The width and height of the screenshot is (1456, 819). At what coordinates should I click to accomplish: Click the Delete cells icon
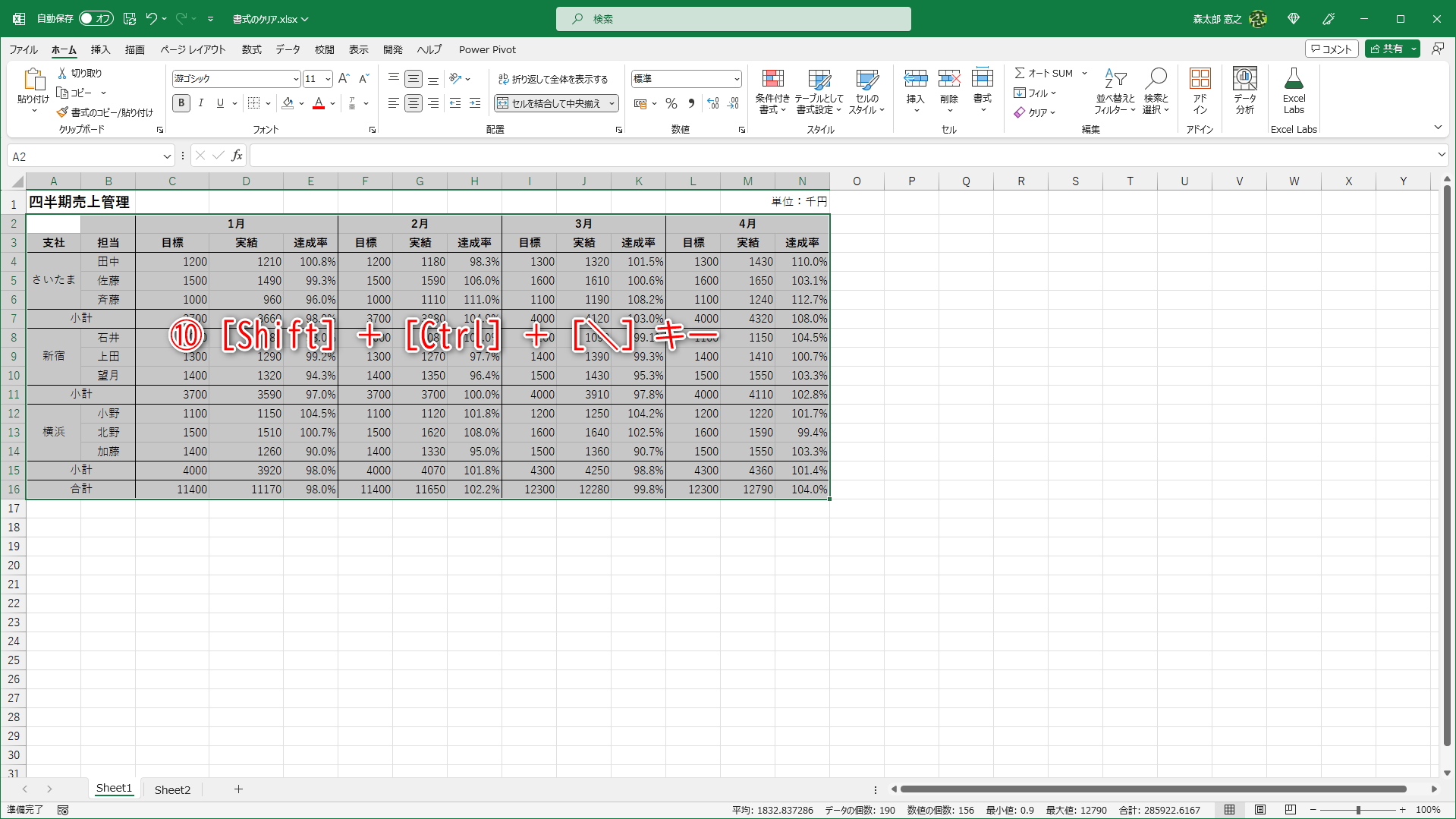[949, 79]
